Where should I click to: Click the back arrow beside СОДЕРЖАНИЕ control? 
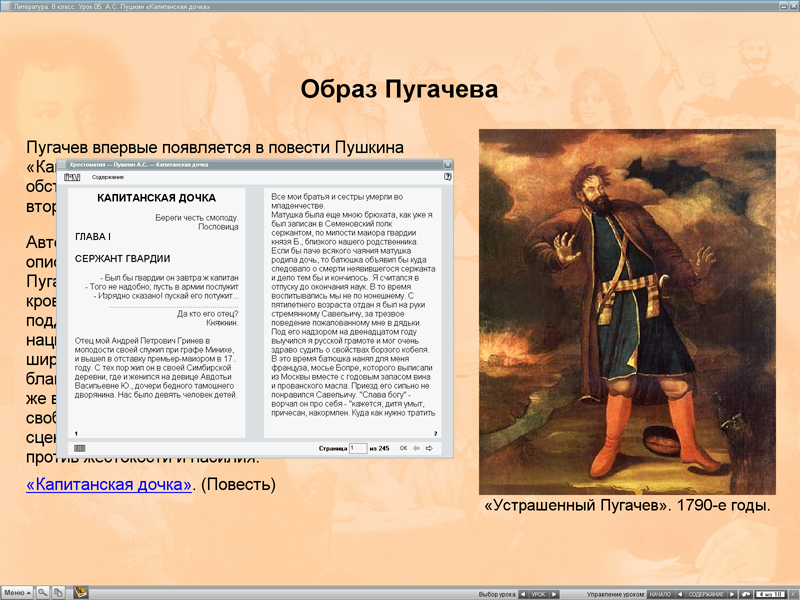tap(681, 592)
